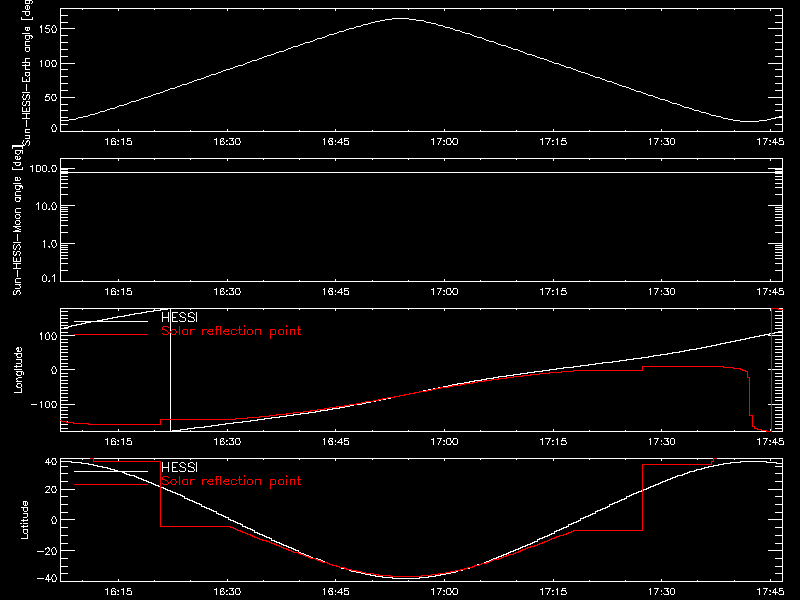Click 17:30 time label under Longitude plot

click(662, 442)
